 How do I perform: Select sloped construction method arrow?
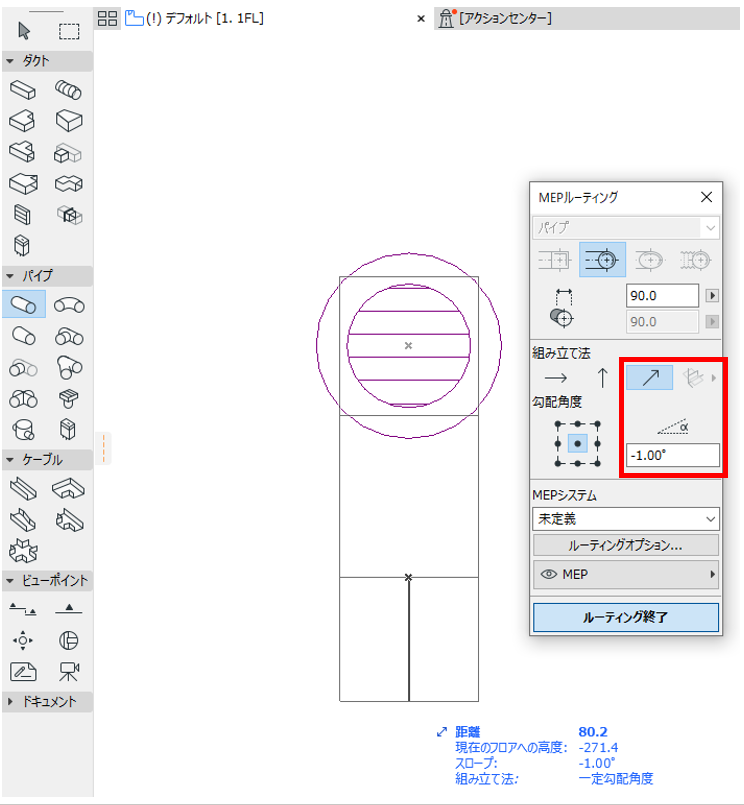650,377
